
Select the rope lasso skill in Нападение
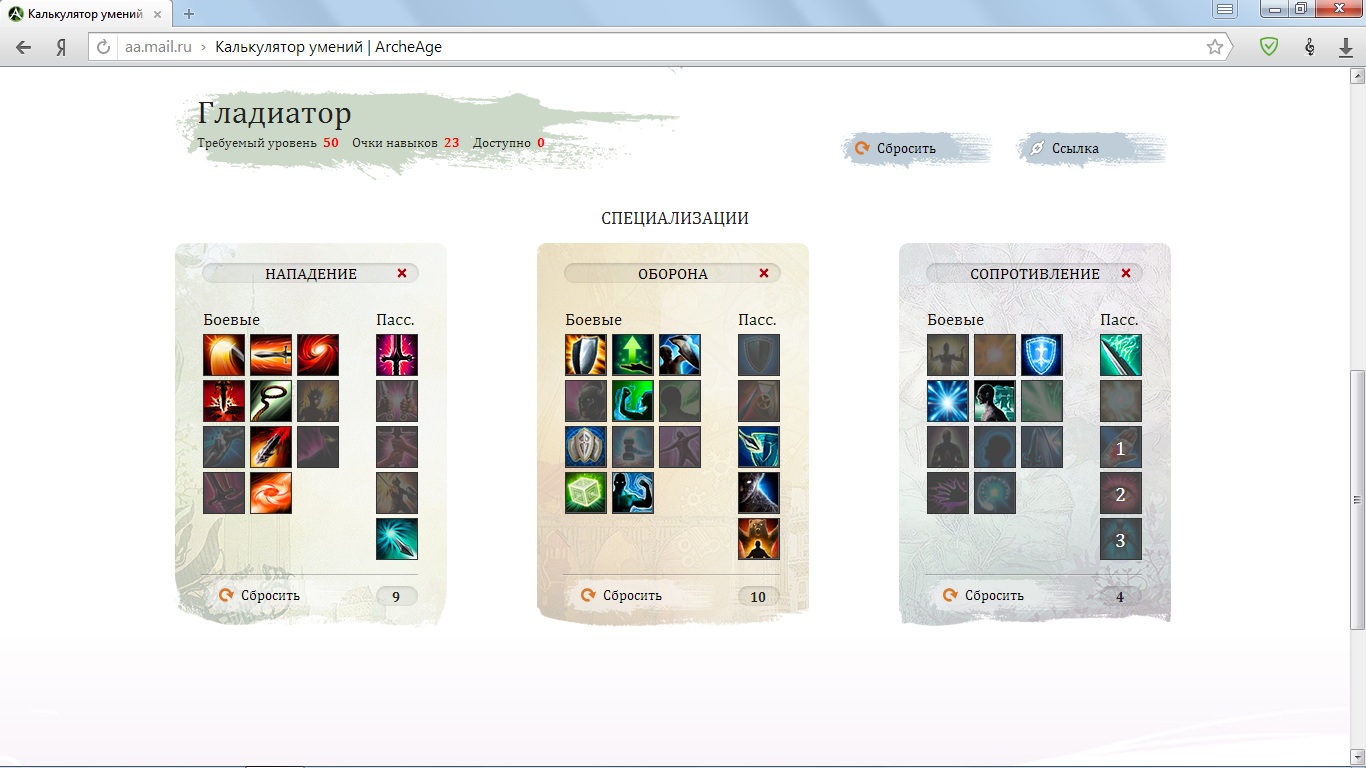point(271,401)
